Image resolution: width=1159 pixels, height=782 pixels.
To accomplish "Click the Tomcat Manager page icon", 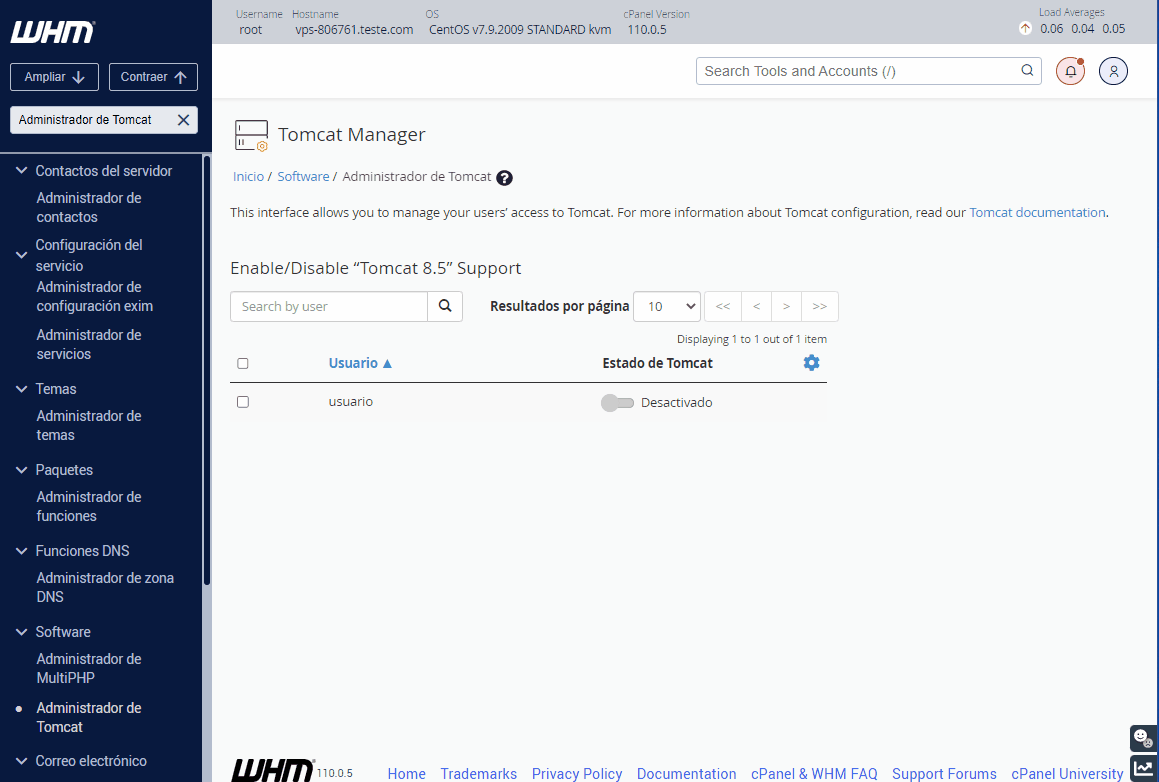I will (251, 135).
